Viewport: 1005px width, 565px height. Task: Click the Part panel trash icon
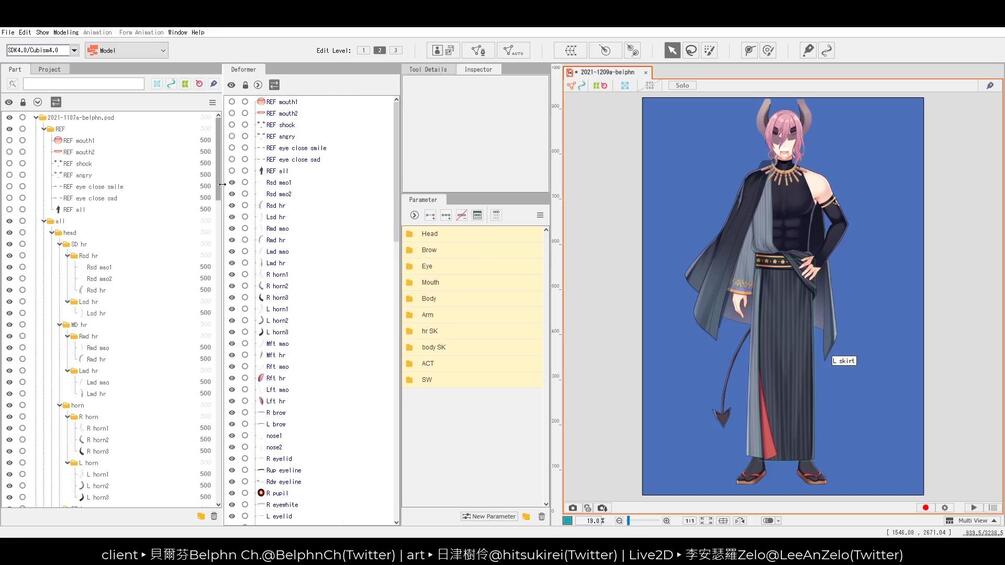coord(214,516)
